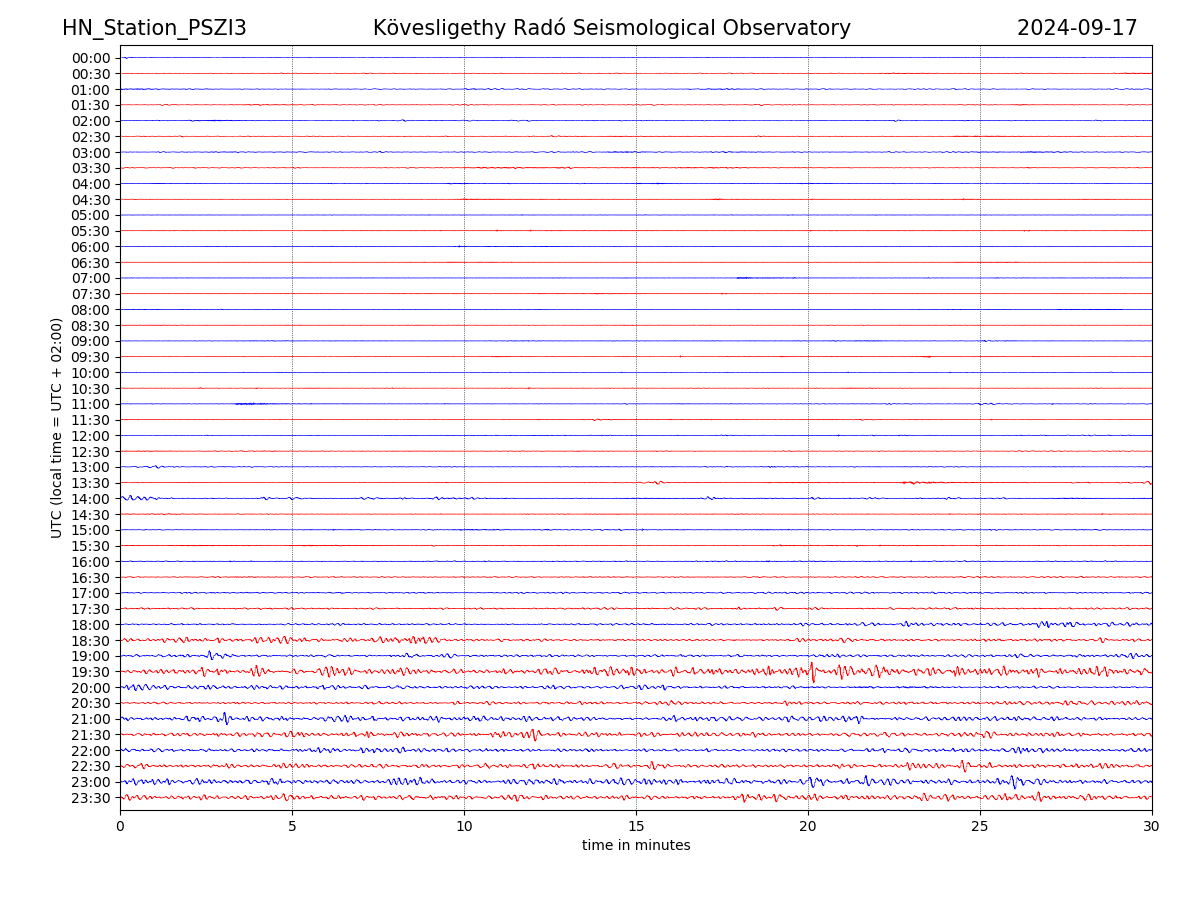Click the blue spike early in 21:00 trace

(225, 718)
